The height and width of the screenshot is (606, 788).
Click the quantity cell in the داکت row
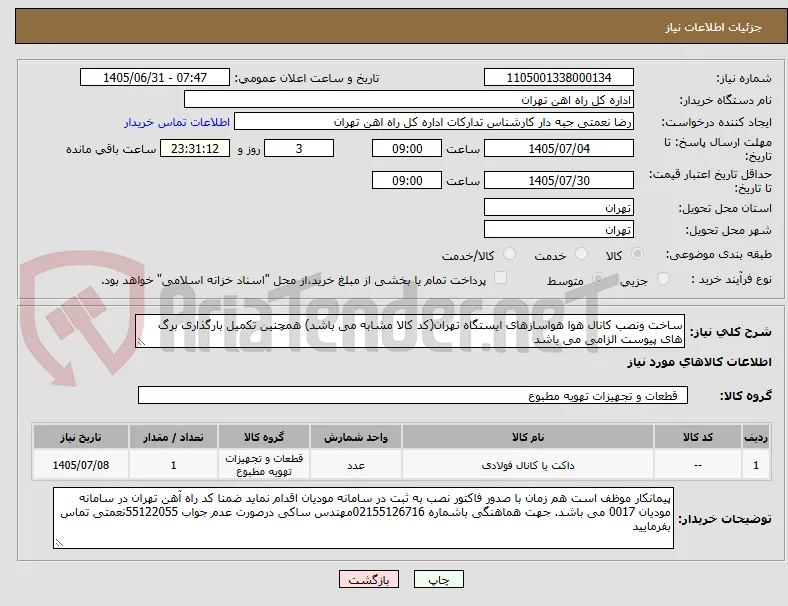tap(173, 465)
